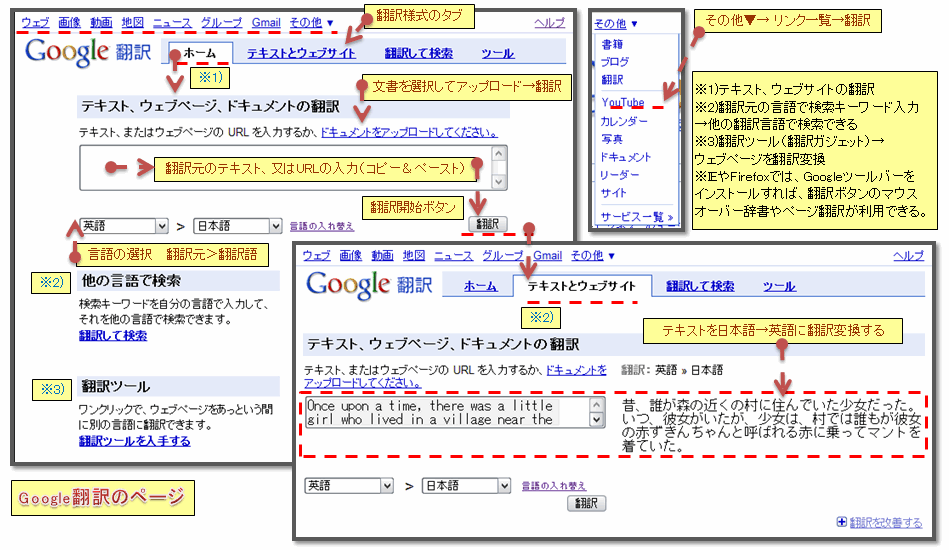949x550 pixels.
Task: Open Gmail link in lower window top bar
Action: click(x=548, y=255)
